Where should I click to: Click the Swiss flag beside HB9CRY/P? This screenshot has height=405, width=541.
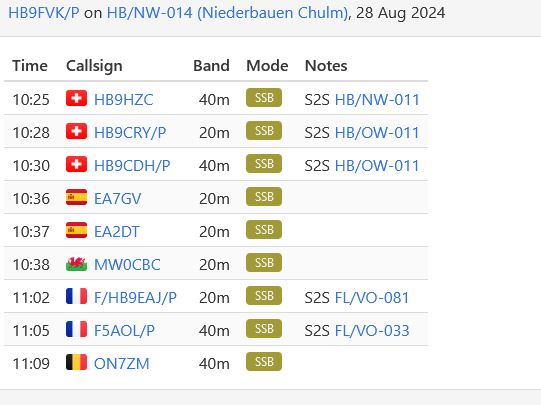coord(76,131)
